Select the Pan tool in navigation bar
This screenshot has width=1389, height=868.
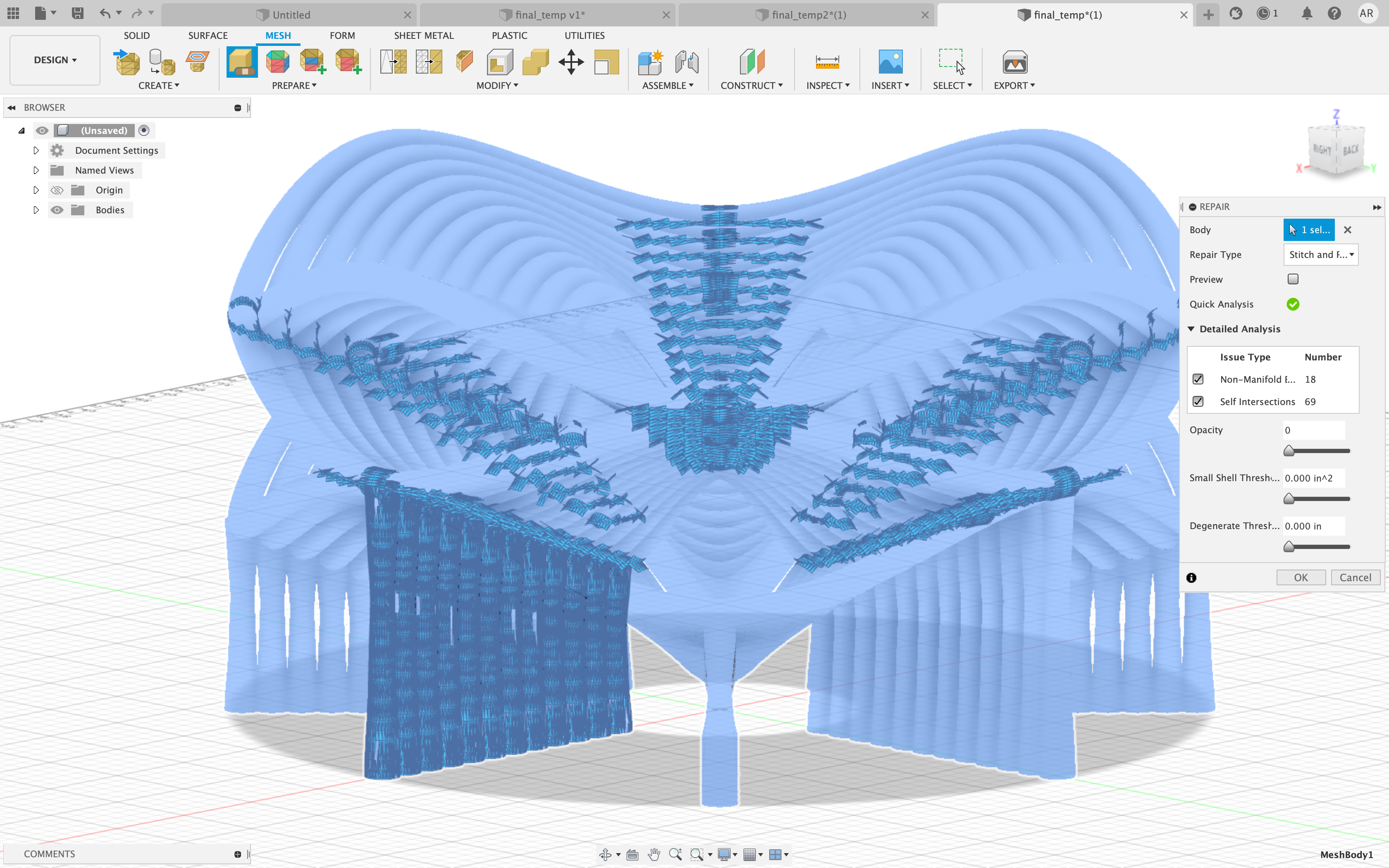pos(654,854)
